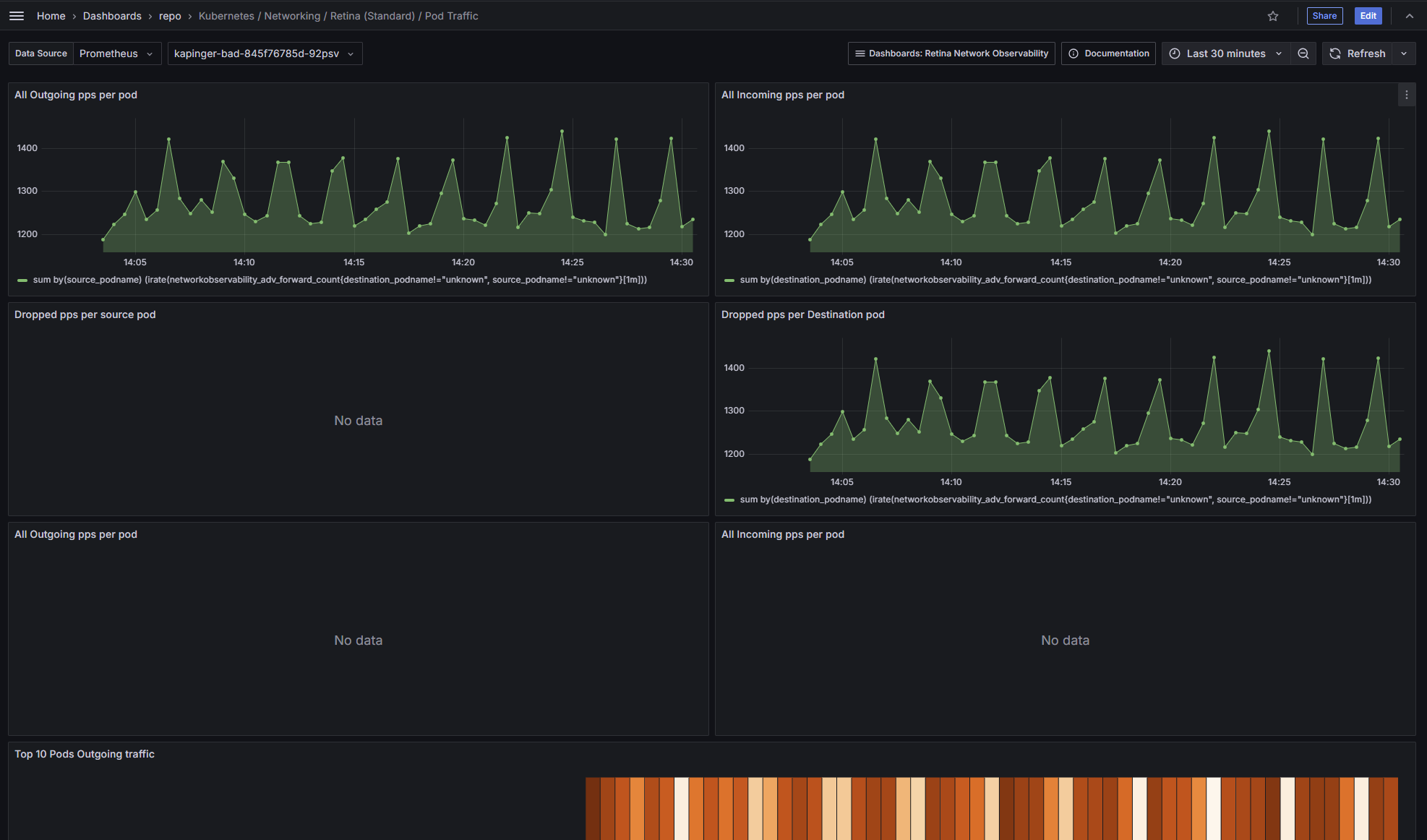Click the zoom out time range icon
Screen dimensions: 1427x840
[x=1303, y=53]
